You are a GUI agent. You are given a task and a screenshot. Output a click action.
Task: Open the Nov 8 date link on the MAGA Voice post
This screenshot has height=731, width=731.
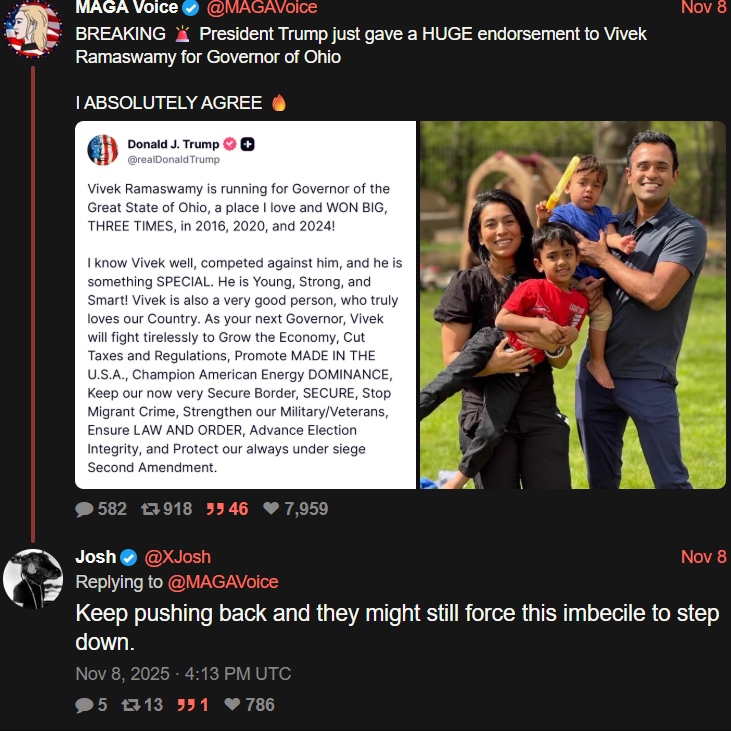pyautogui.click(x=703, y=8)
